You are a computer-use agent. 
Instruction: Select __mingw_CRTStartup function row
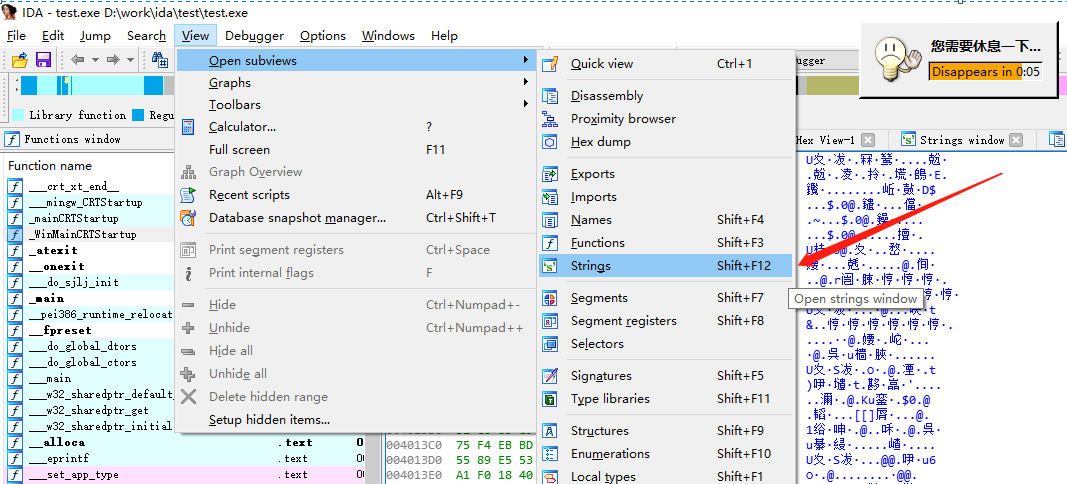pyautogui.click(x=88, y=202)
